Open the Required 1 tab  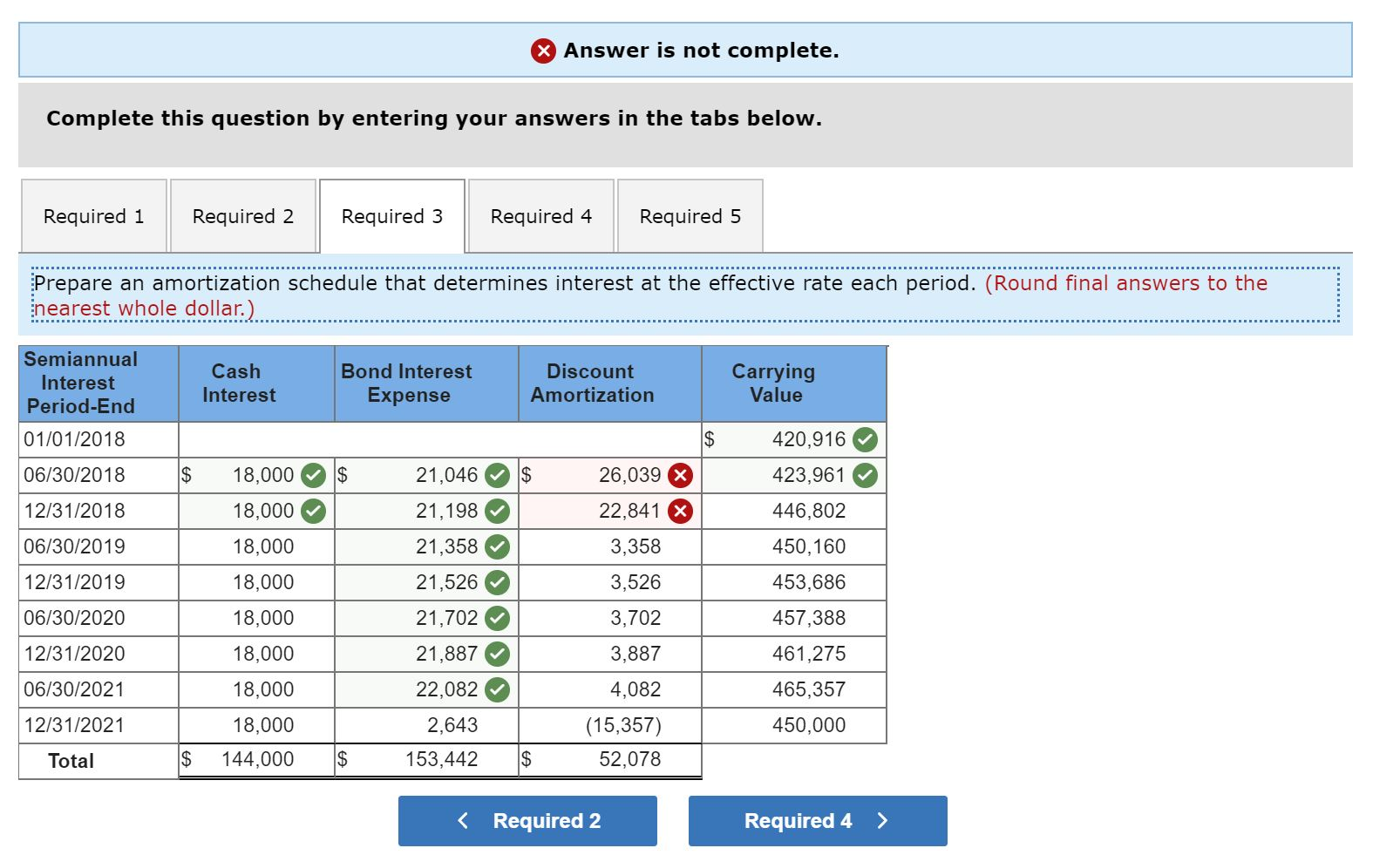click(94, 216)
